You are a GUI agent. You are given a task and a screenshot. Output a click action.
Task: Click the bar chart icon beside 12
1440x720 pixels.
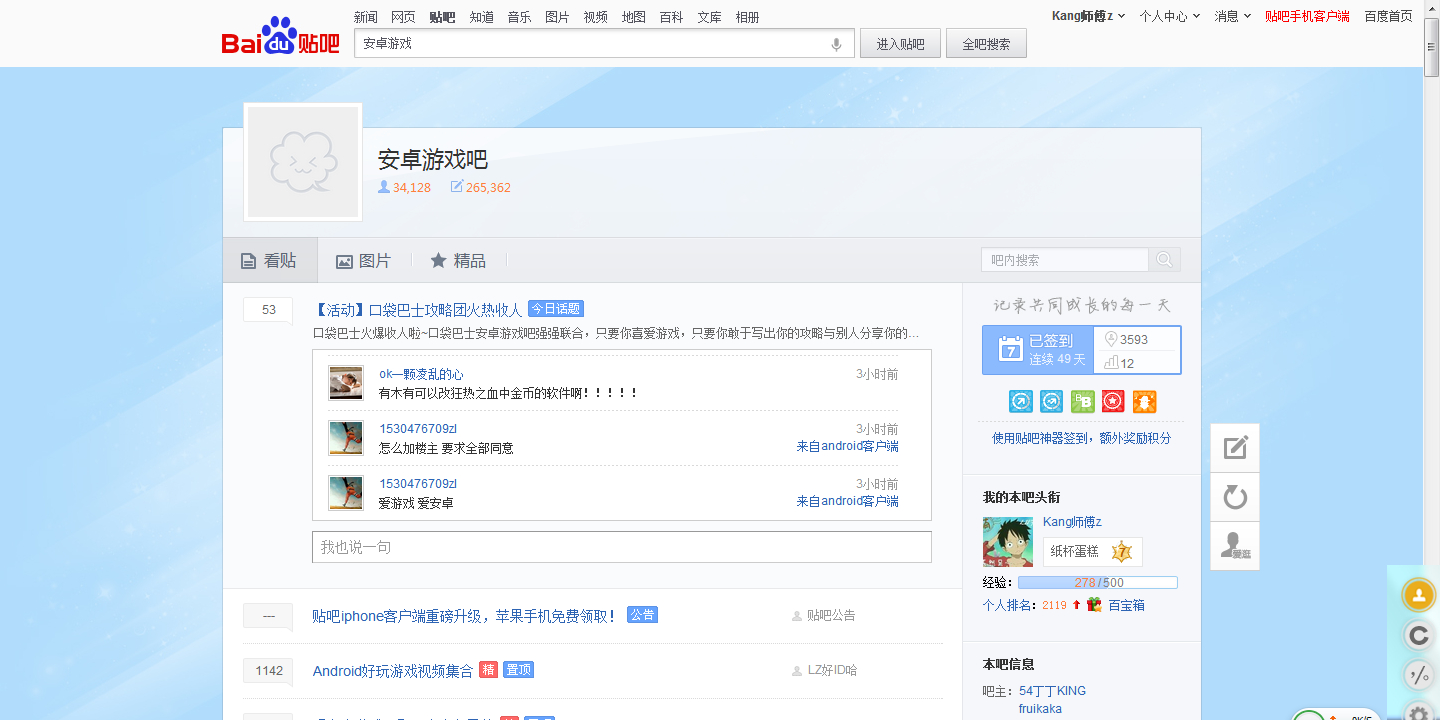(x=1110, y=363)
